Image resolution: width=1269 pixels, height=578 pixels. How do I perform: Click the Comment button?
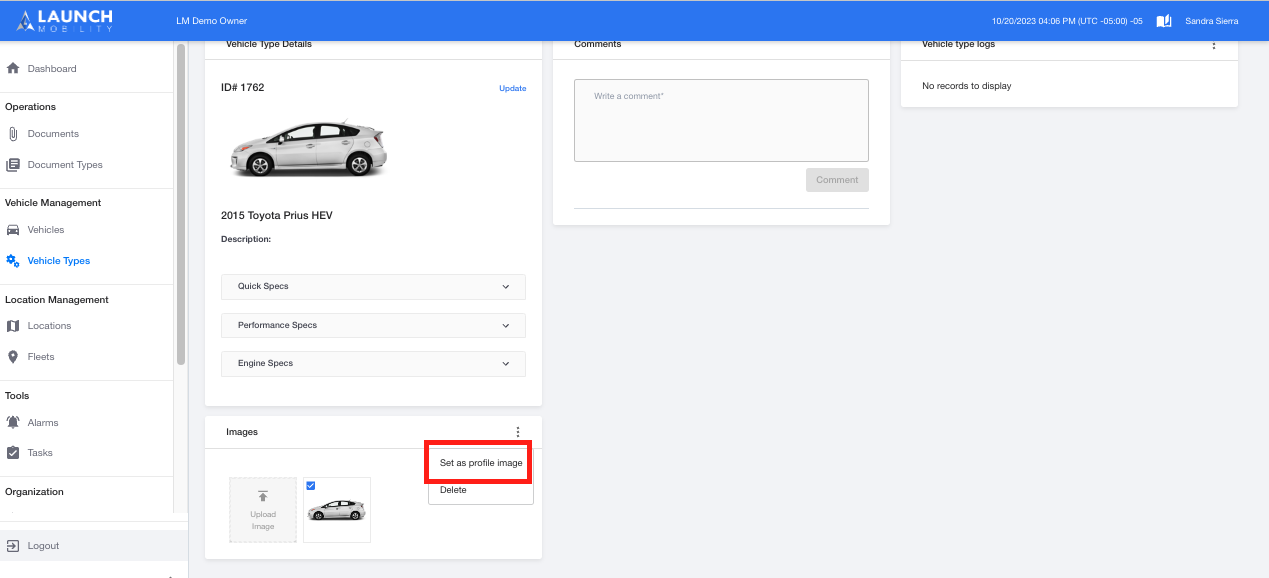coord(837,180)
